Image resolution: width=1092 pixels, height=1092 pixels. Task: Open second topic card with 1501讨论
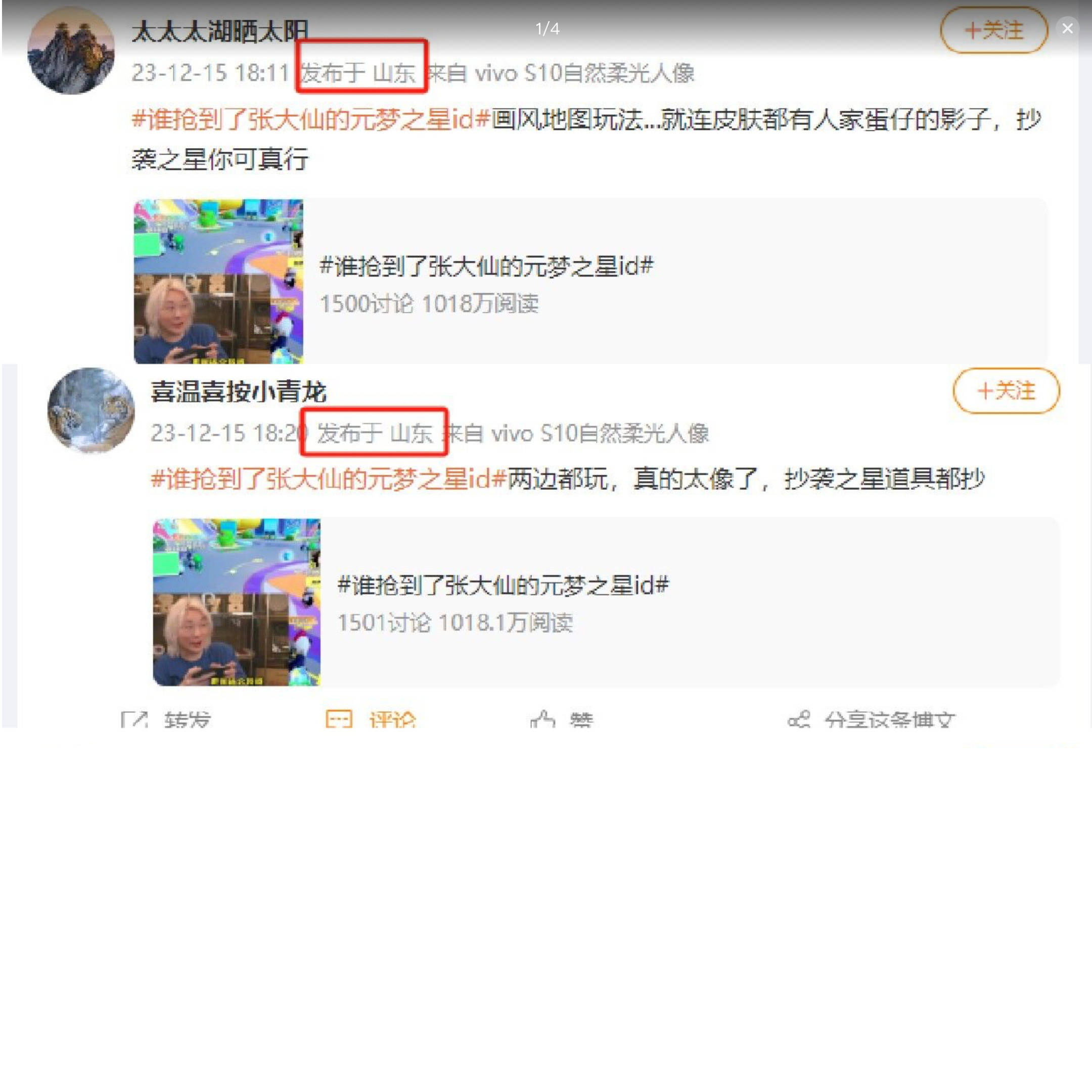(606, 602)
